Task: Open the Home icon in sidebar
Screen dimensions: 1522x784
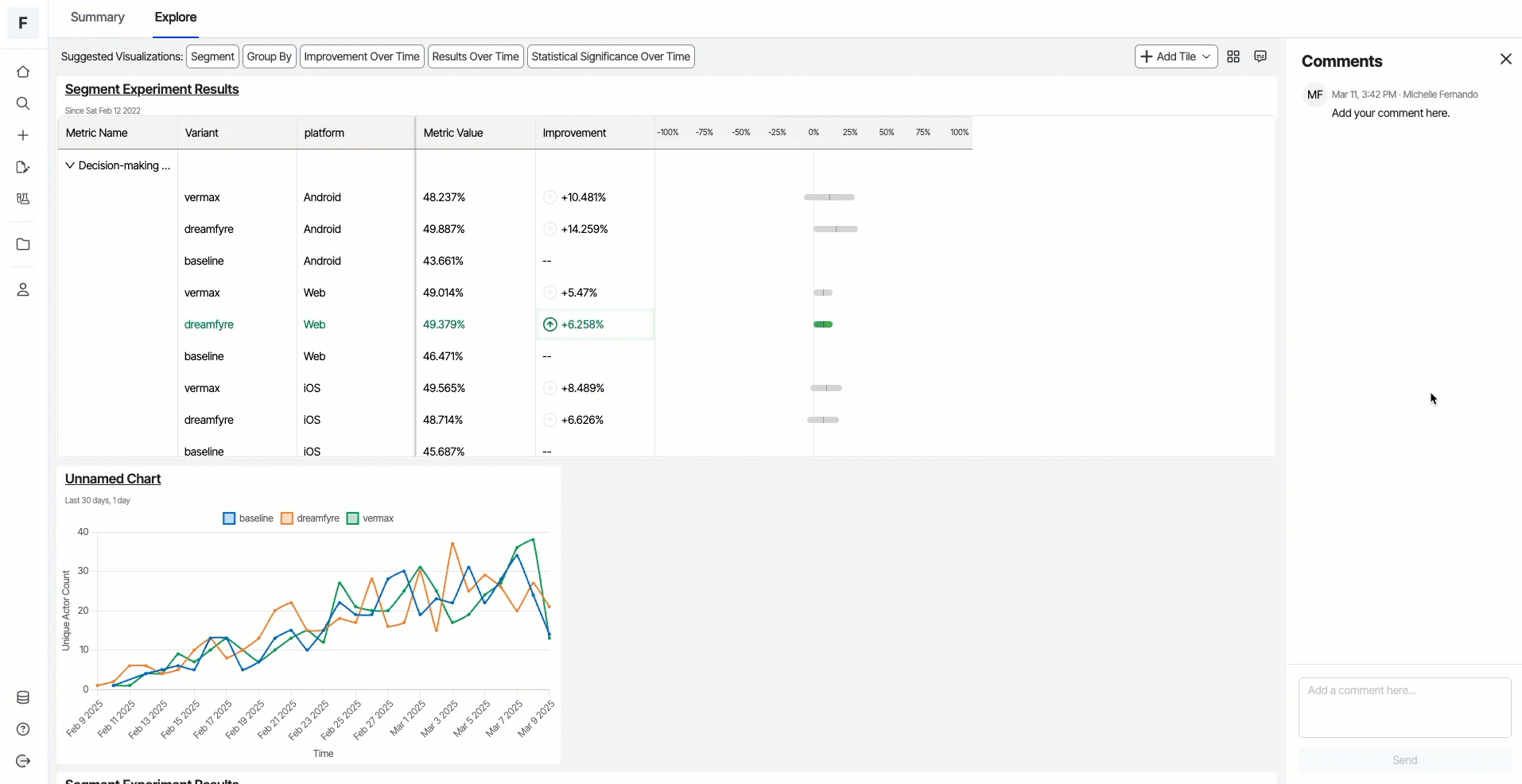Action: coord(23,72)
